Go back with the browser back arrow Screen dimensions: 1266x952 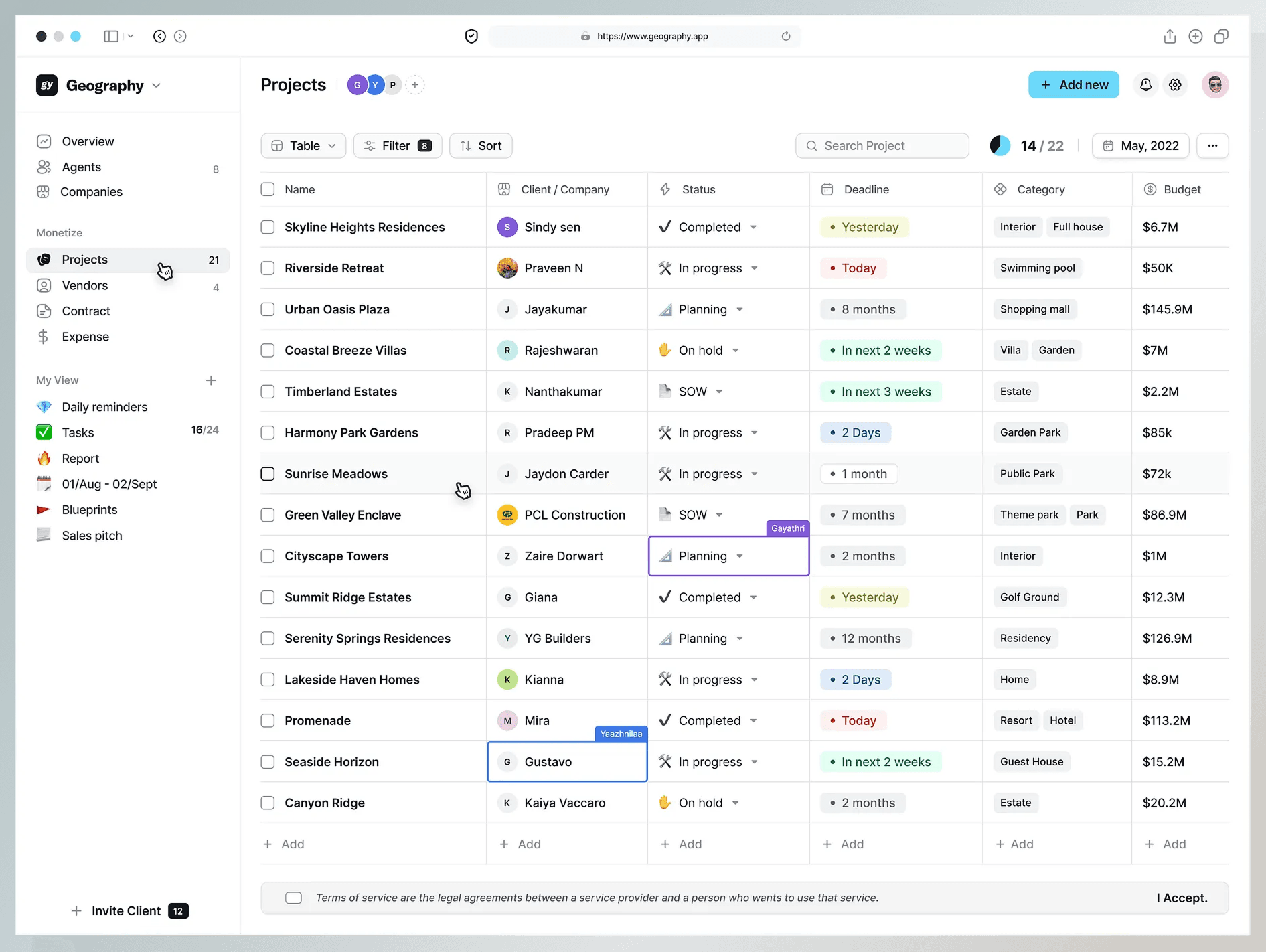click(x=159, y=36)
